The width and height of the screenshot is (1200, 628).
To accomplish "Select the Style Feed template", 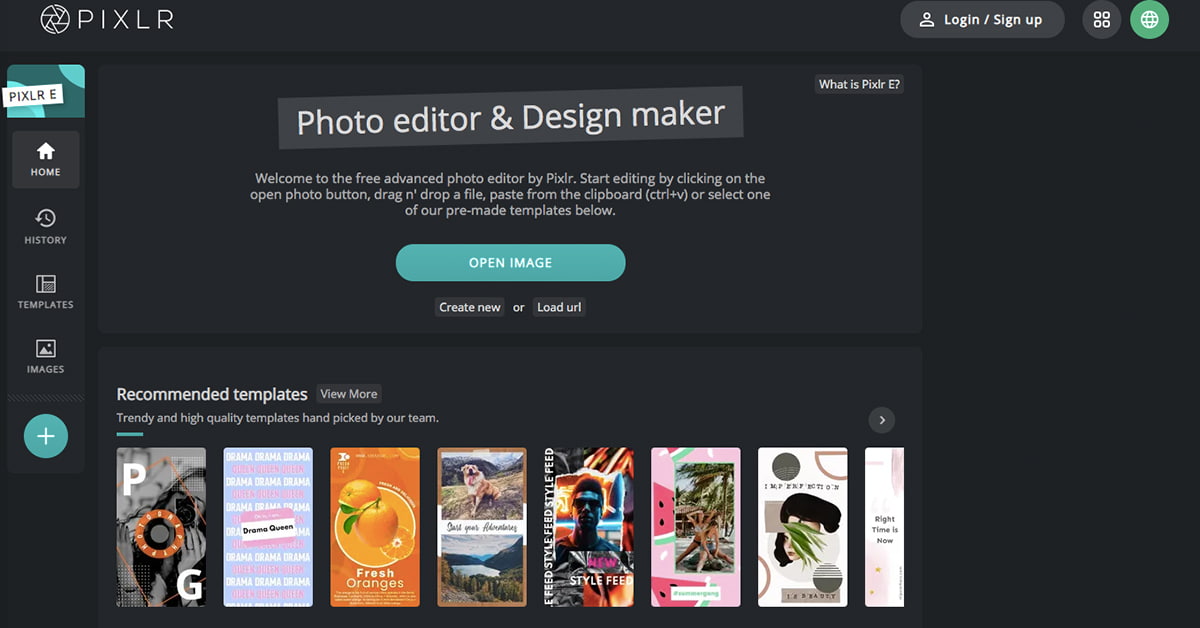I will point(589,527).
